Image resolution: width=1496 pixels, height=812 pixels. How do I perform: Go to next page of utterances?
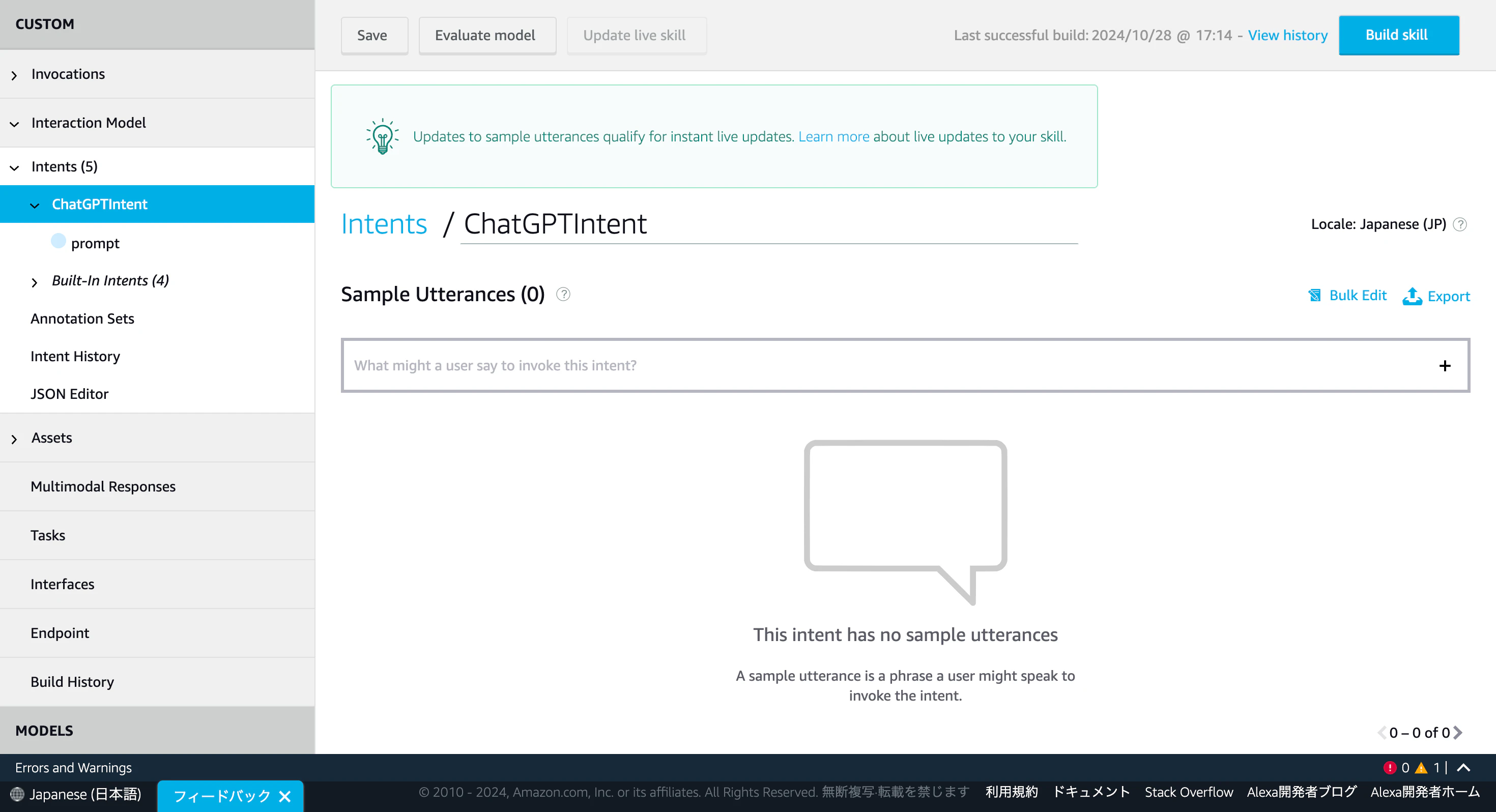[1457, 733]
